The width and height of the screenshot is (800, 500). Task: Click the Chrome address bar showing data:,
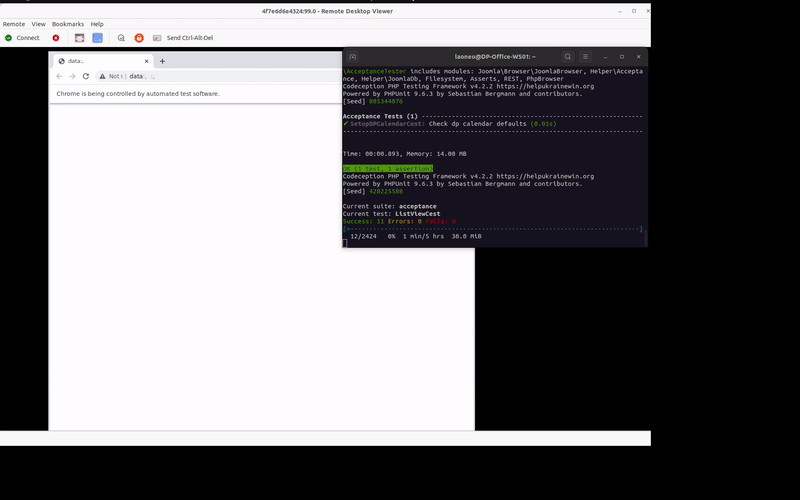(219, 76)
